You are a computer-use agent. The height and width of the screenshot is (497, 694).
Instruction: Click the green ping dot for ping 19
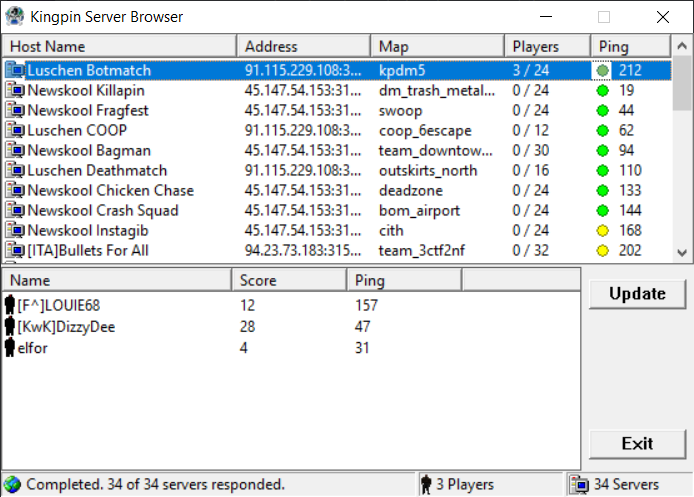pyautogui.click(x=602, y=91)
